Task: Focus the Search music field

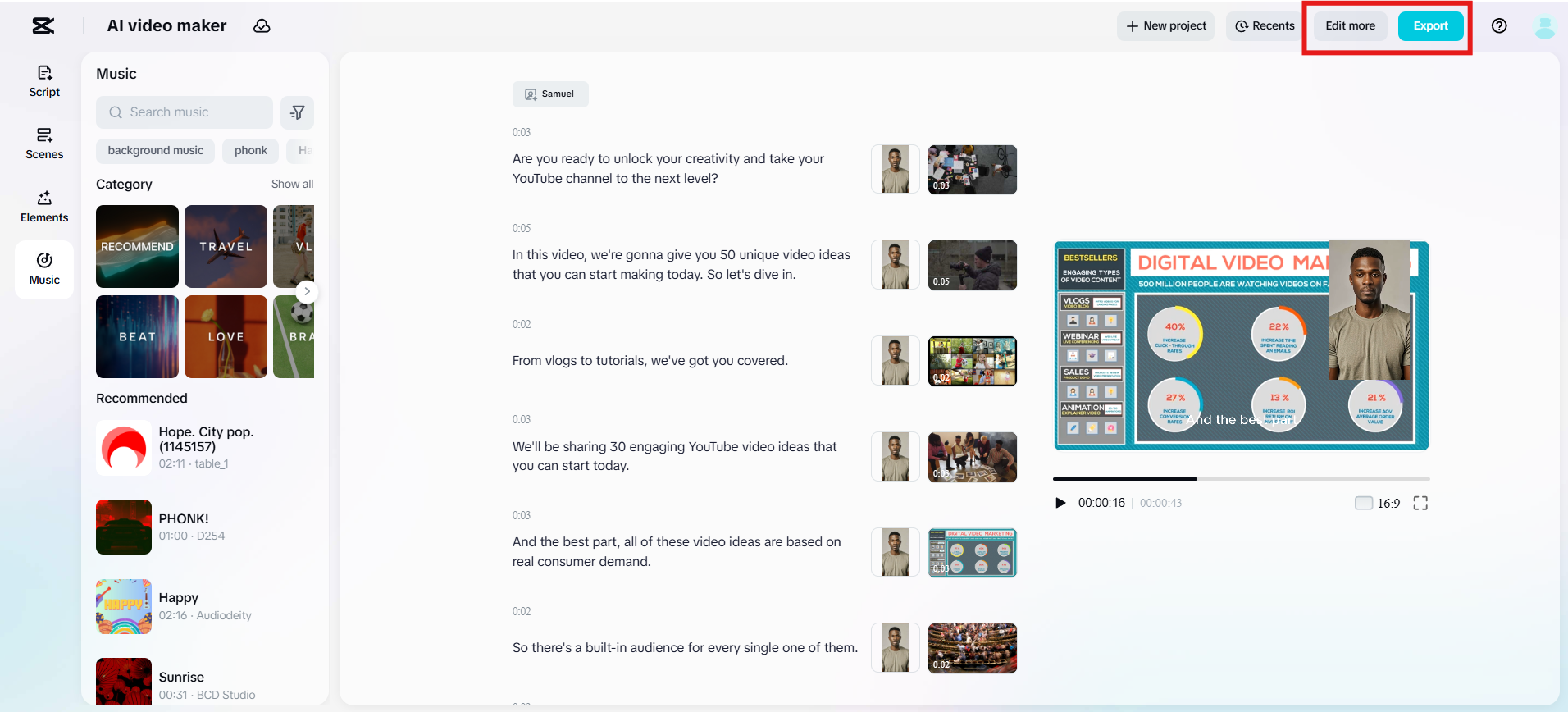Action: (x=185, y=112)
